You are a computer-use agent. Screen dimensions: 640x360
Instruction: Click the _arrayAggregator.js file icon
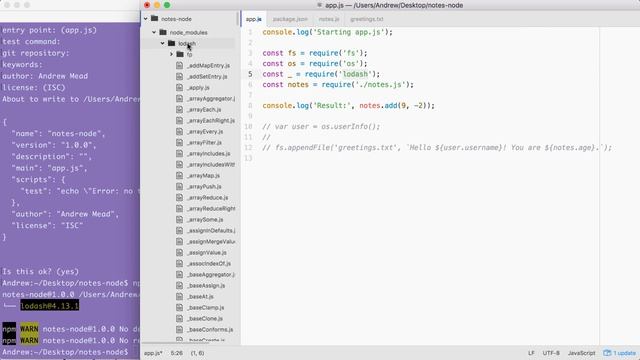coord(179,98)
